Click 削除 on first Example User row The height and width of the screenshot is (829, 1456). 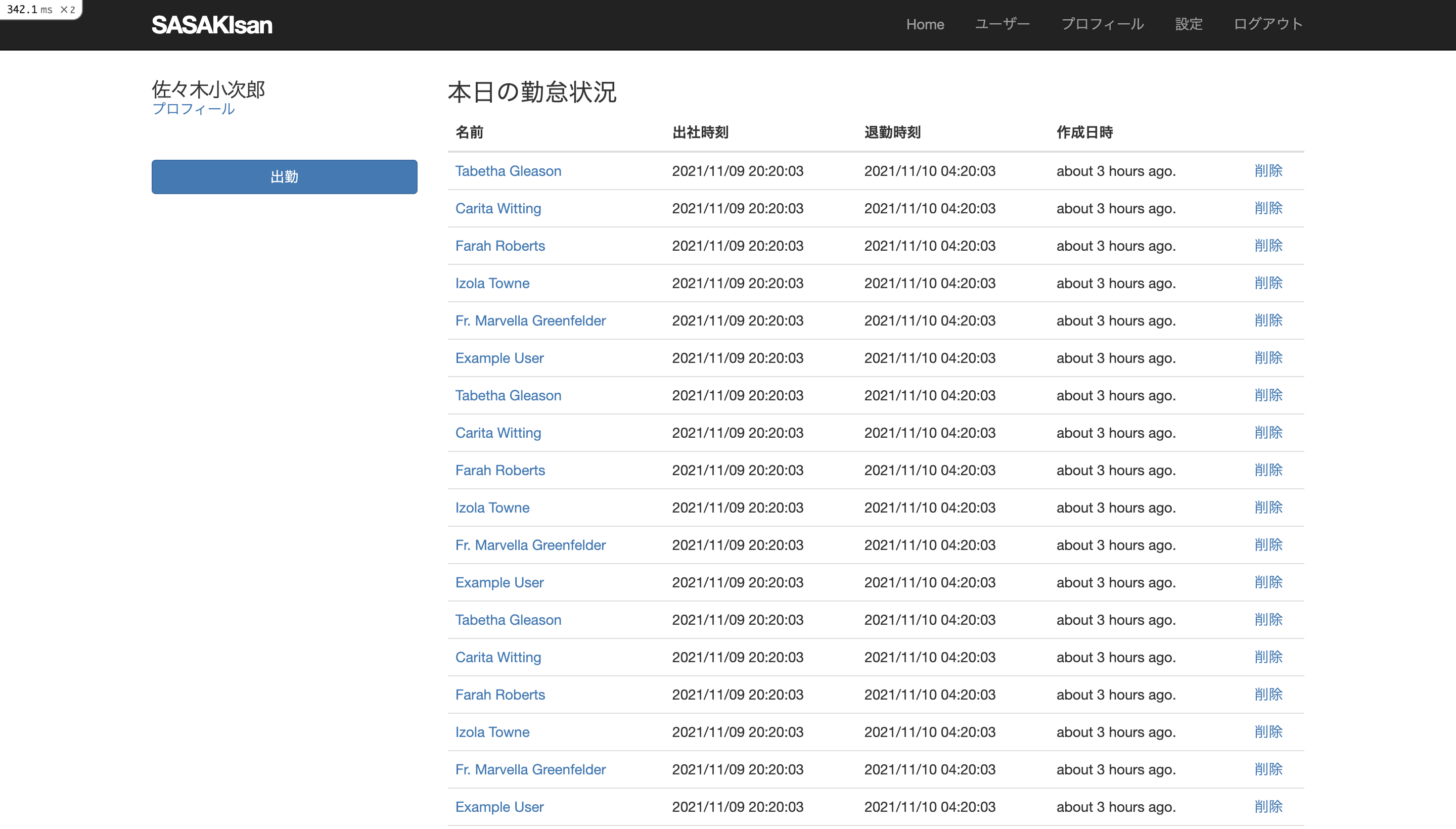pyautogui.click(x=1268, y=357)
